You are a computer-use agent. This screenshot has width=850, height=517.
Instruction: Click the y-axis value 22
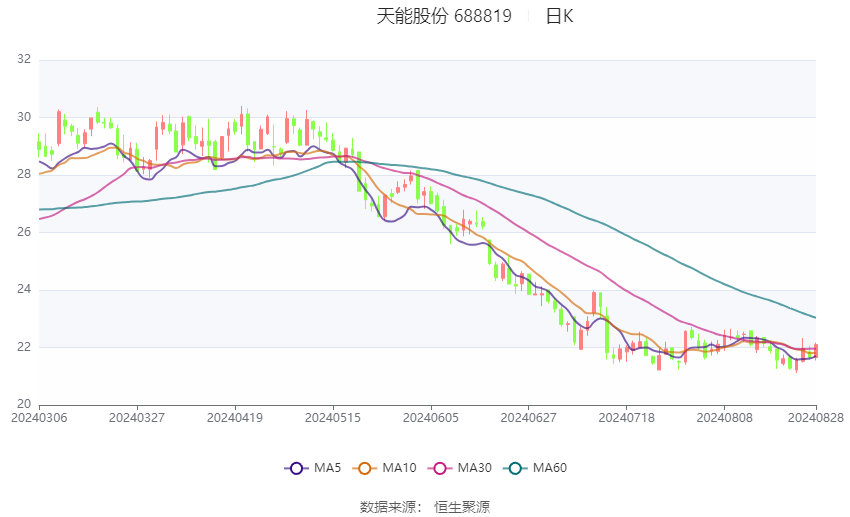[x=24, y=346]
